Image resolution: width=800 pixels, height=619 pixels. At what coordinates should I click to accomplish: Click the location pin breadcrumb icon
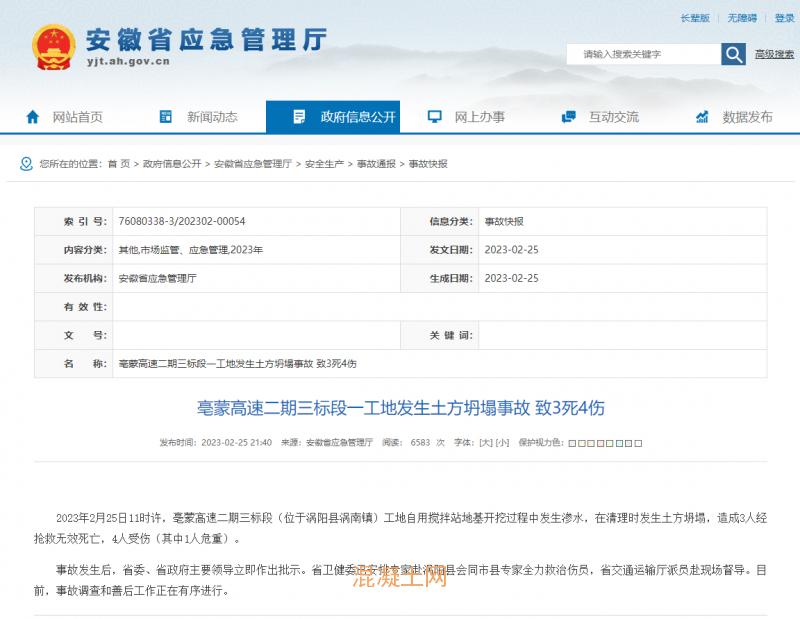point(26,163)
